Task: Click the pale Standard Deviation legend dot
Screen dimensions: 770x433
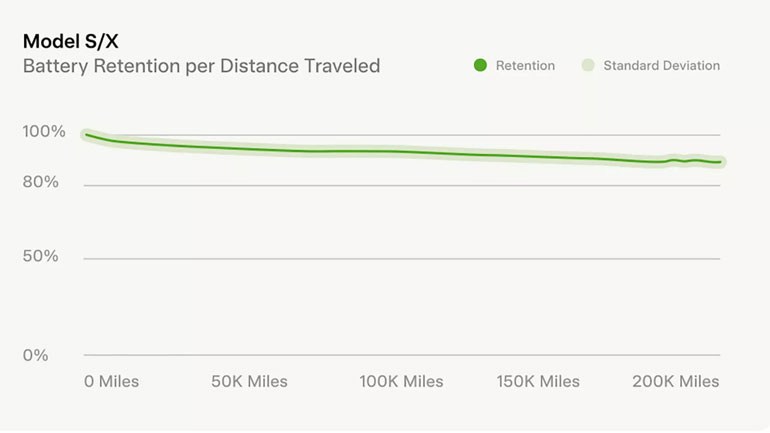Action: [x=588, y=66]
